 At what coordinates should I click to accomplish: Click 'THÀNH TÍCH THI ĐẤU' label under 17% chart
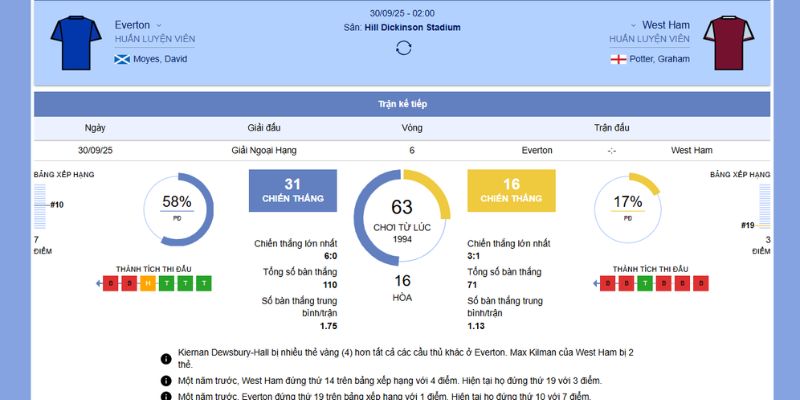pos(651,269)
